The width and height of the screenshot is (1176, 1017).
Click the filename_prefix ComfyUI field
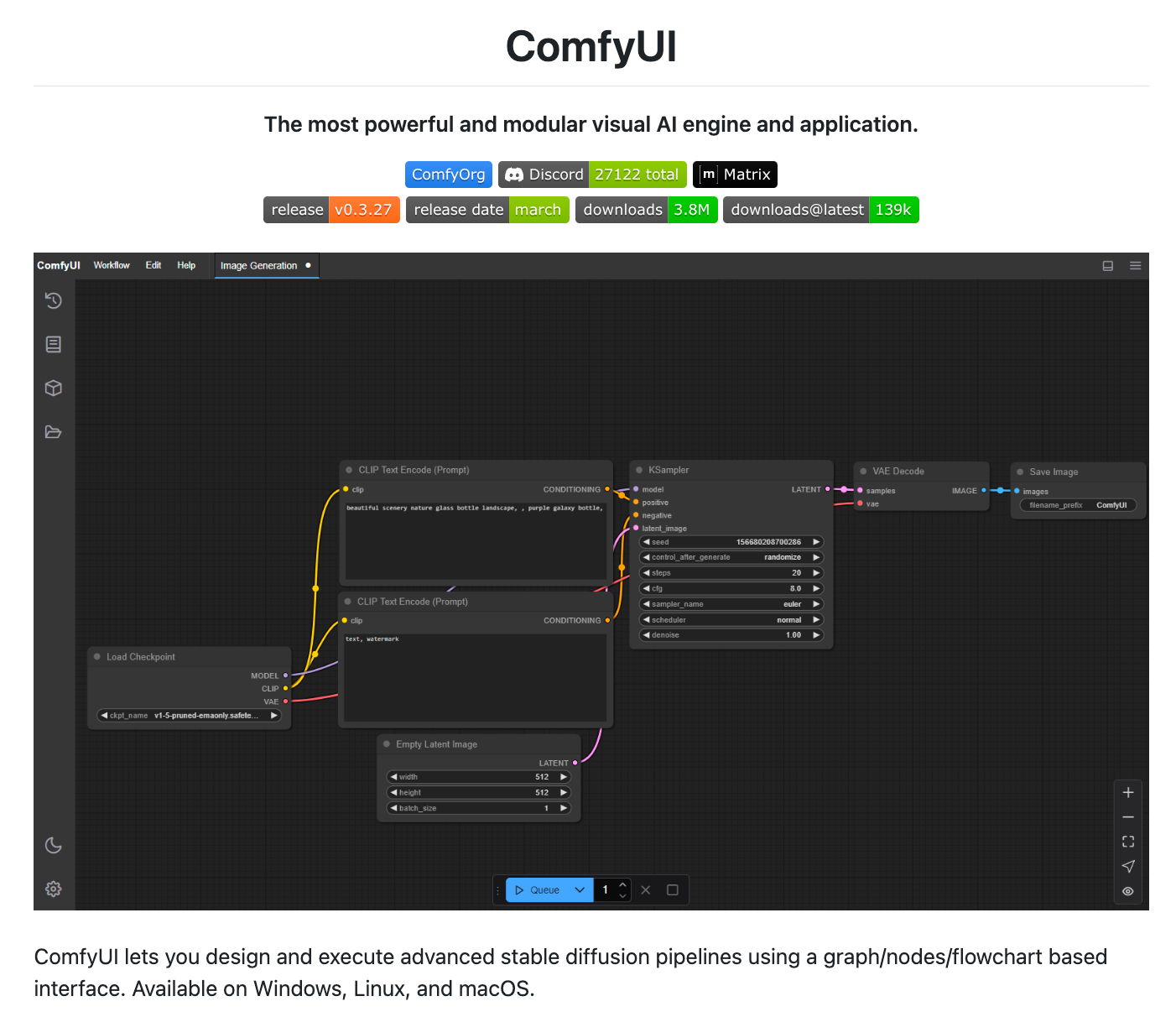point(1078,505)
